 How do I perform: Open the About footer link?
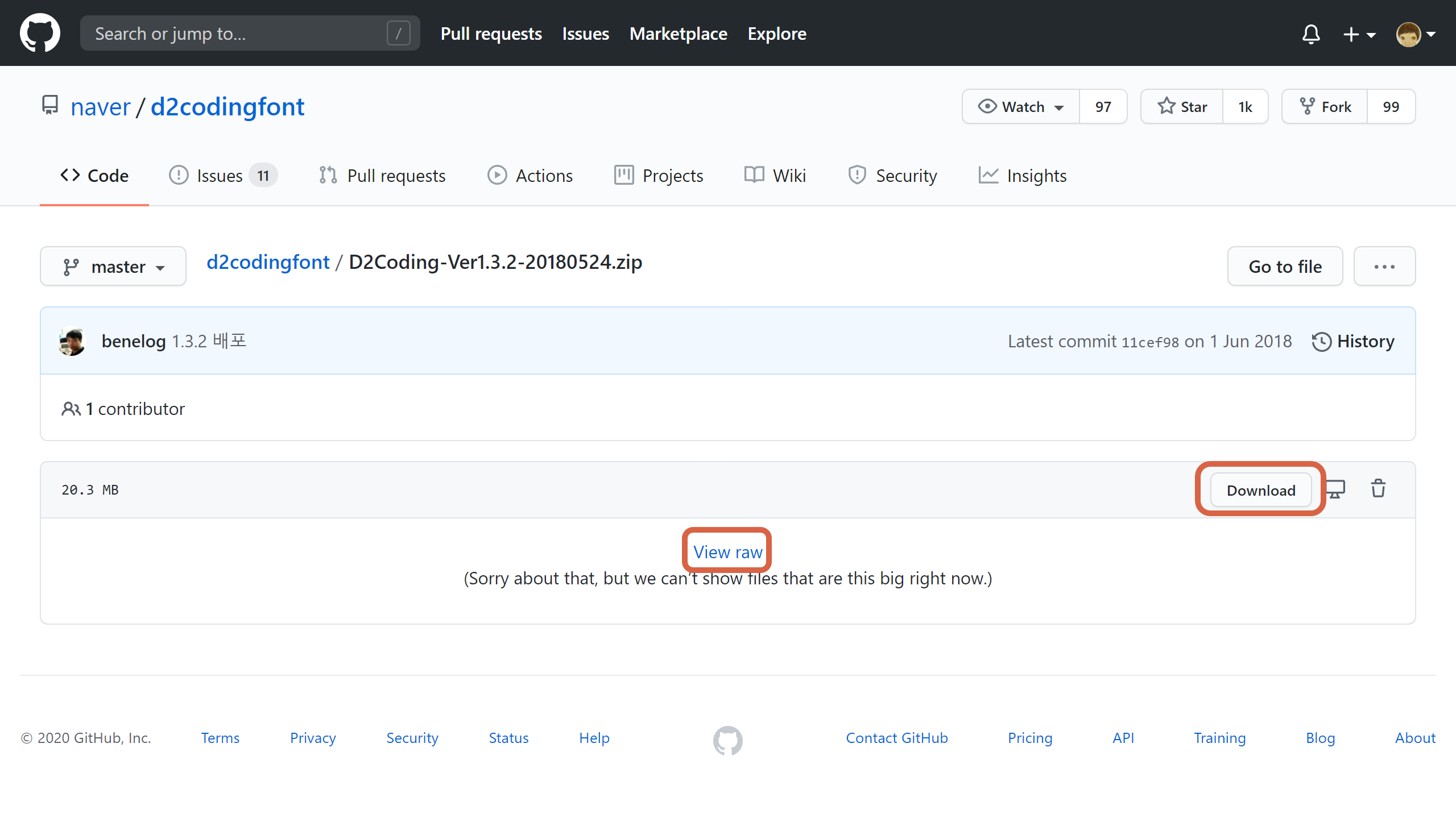tap(1416, 738)
